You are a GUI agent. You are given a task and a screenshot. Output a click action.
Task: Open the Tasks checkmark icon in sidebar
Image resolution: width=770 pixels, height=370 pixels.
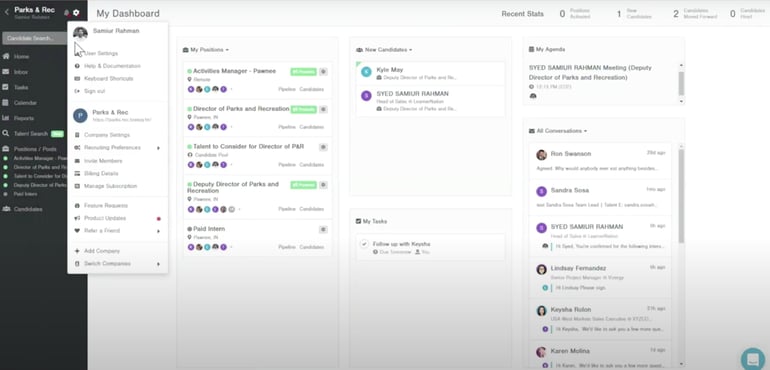coord(6,87)
